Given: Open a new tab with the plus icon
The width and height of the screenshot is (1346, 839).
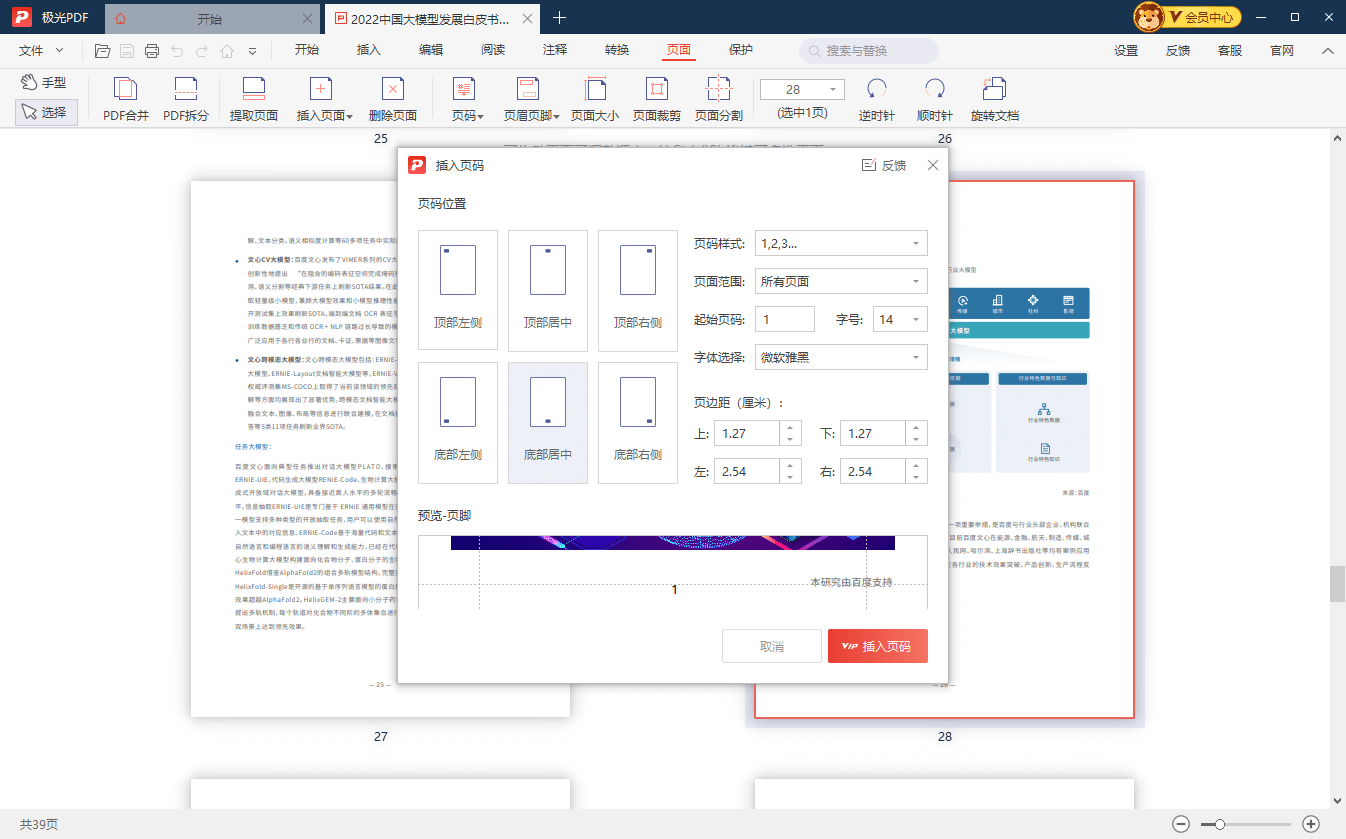Looking at the screenshot, I should (x=560, y=18).
